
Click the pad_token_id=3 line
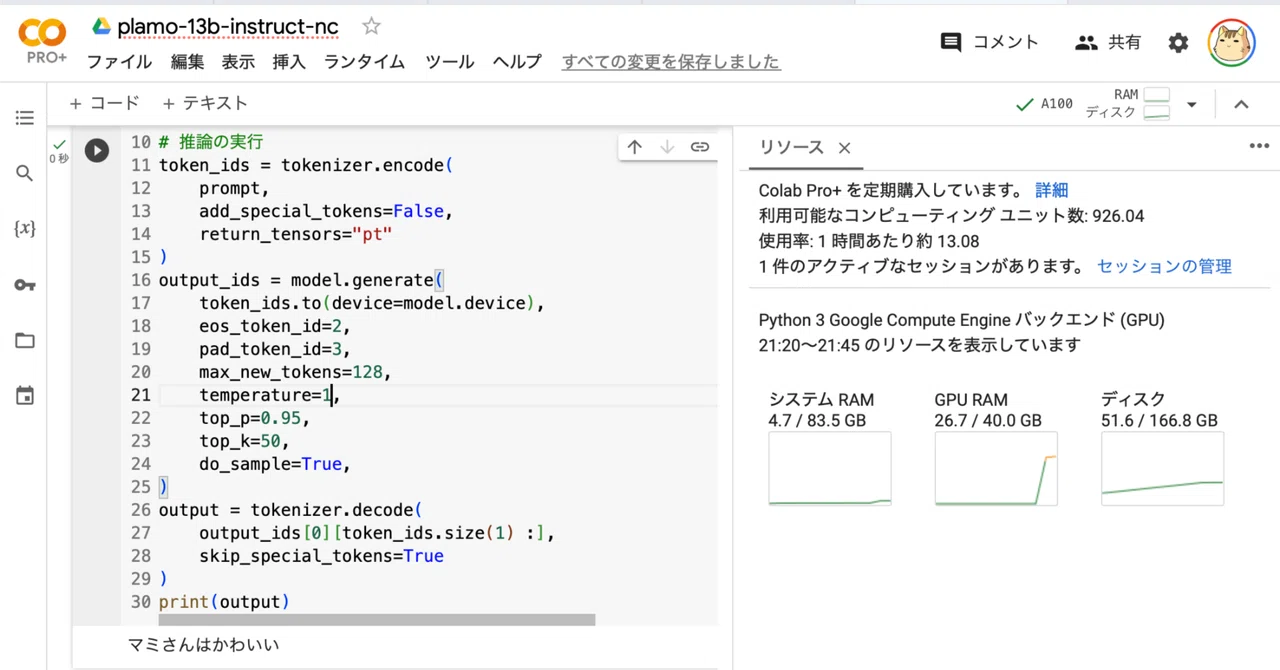click(275, 349)
